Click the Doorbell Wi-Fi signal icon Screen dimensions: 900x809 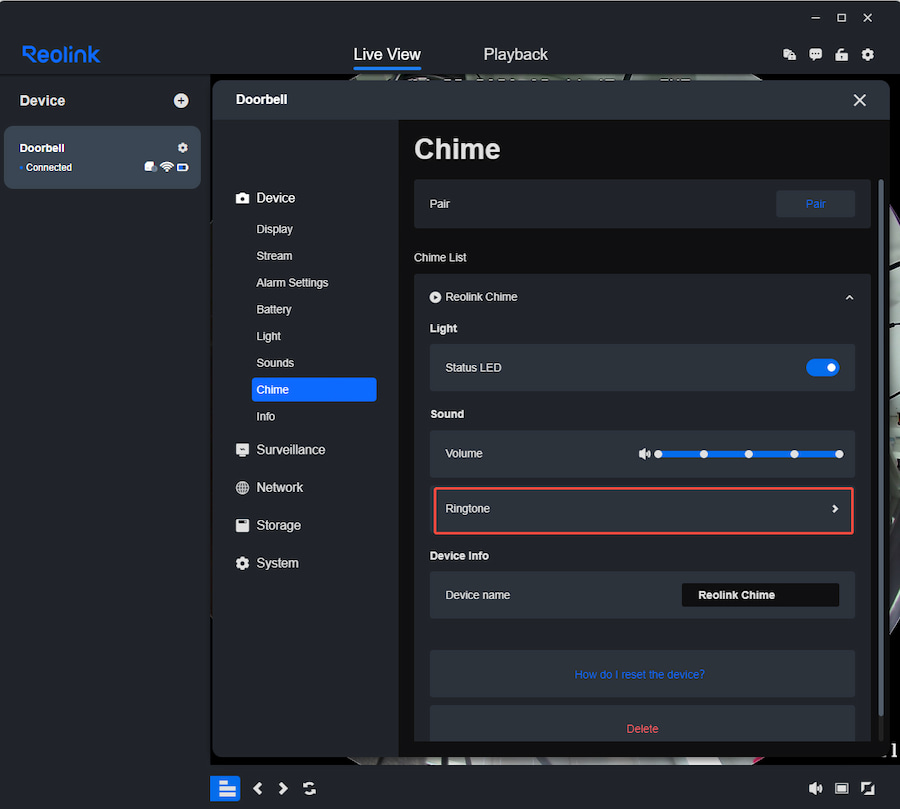tap(166, 167)
